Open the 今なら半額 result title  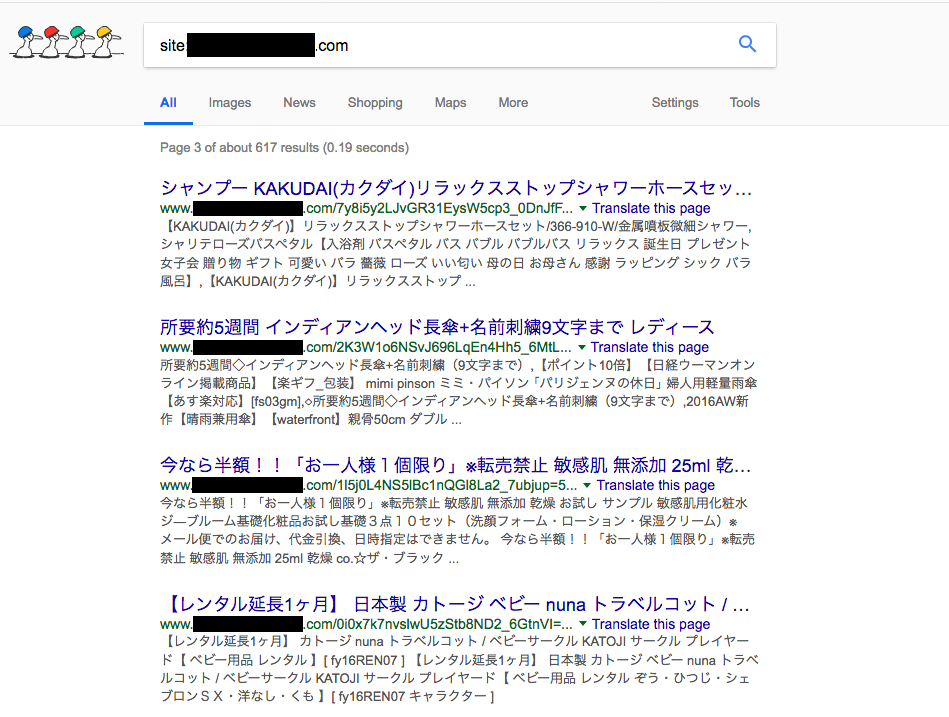[455, 465]
